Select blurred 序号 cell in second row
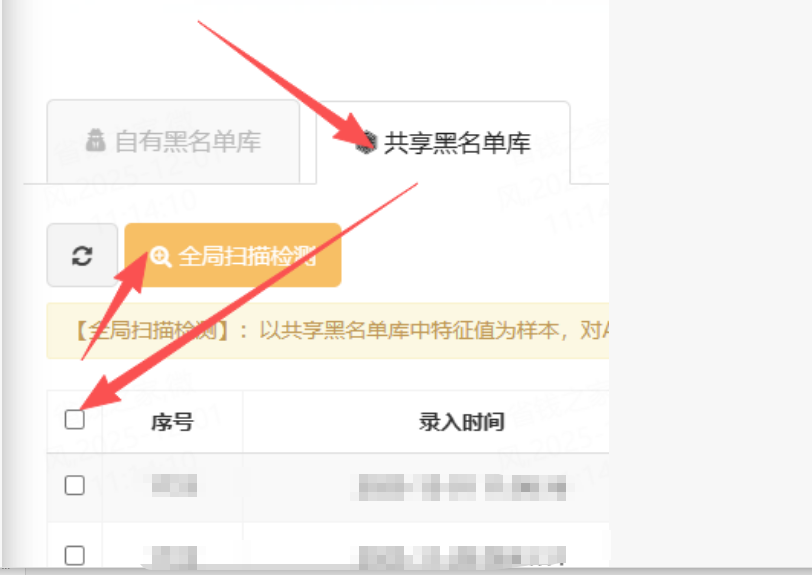 click(x=173, y=556)
